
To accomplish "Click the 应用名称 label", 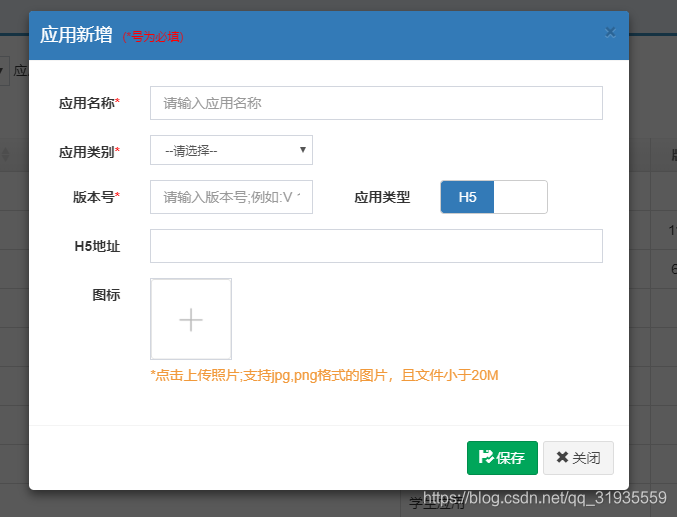I will coord(89,103).
